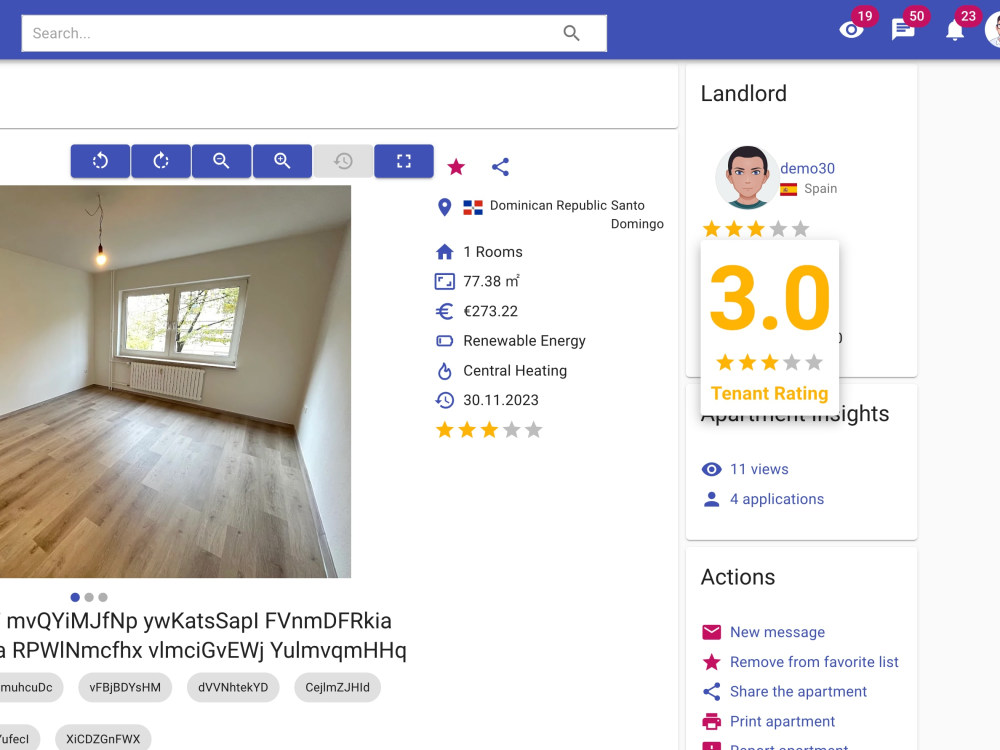Screen dimensions: 1000x750
Task: Rotate image clockwise button
Action: pos(161,161)
